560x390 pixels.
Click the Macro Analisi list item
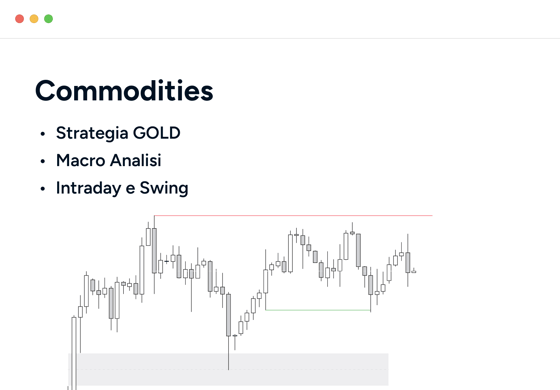(x=109, y=160)
